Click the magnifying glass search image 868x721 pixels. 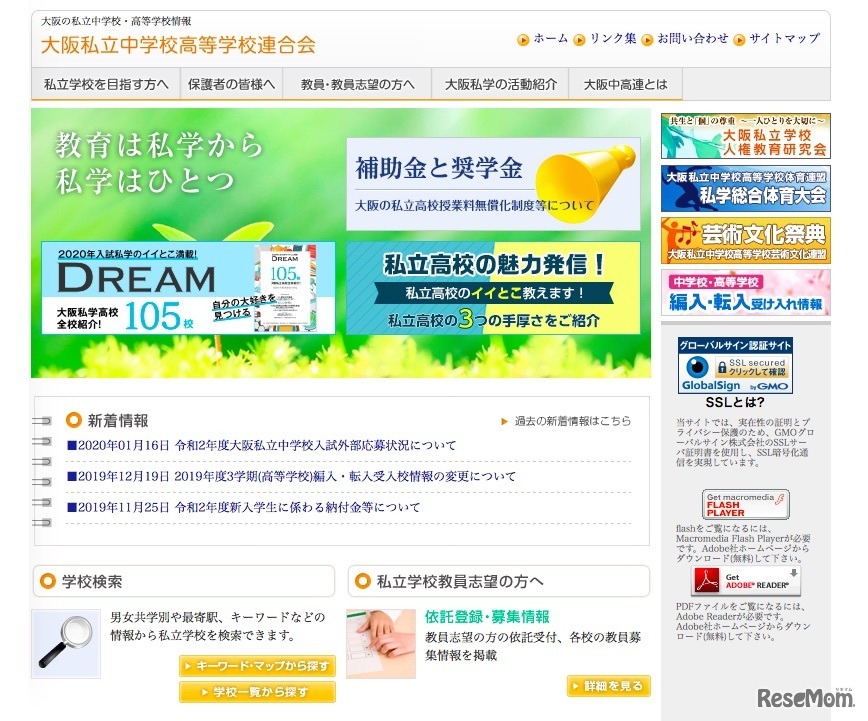click(x=66, y=644)
